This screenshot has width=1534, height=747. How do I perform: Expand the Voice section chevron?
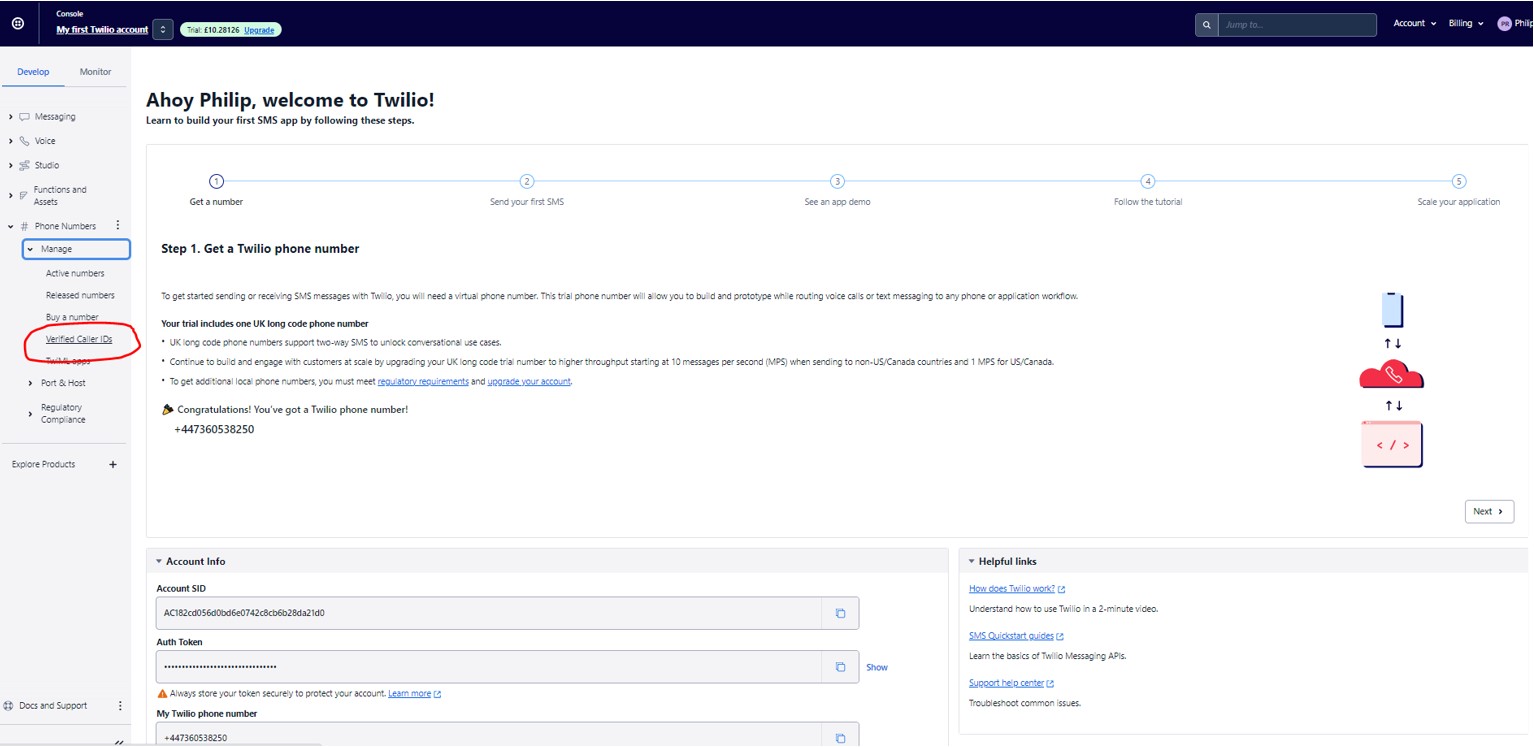pos(11,141)
